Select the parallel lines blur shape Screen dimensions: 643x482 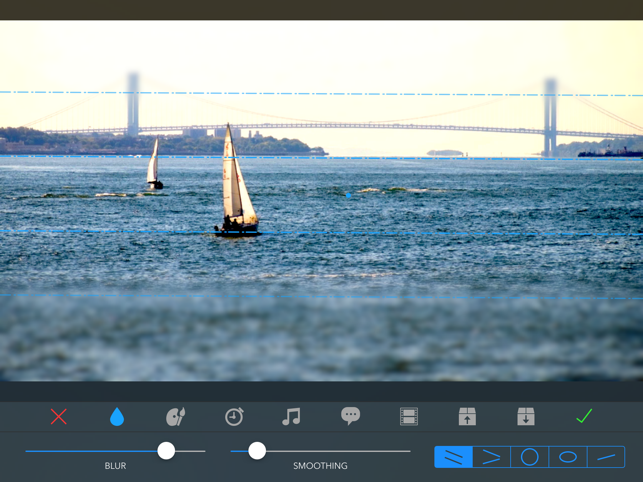(x=454, y=457)
